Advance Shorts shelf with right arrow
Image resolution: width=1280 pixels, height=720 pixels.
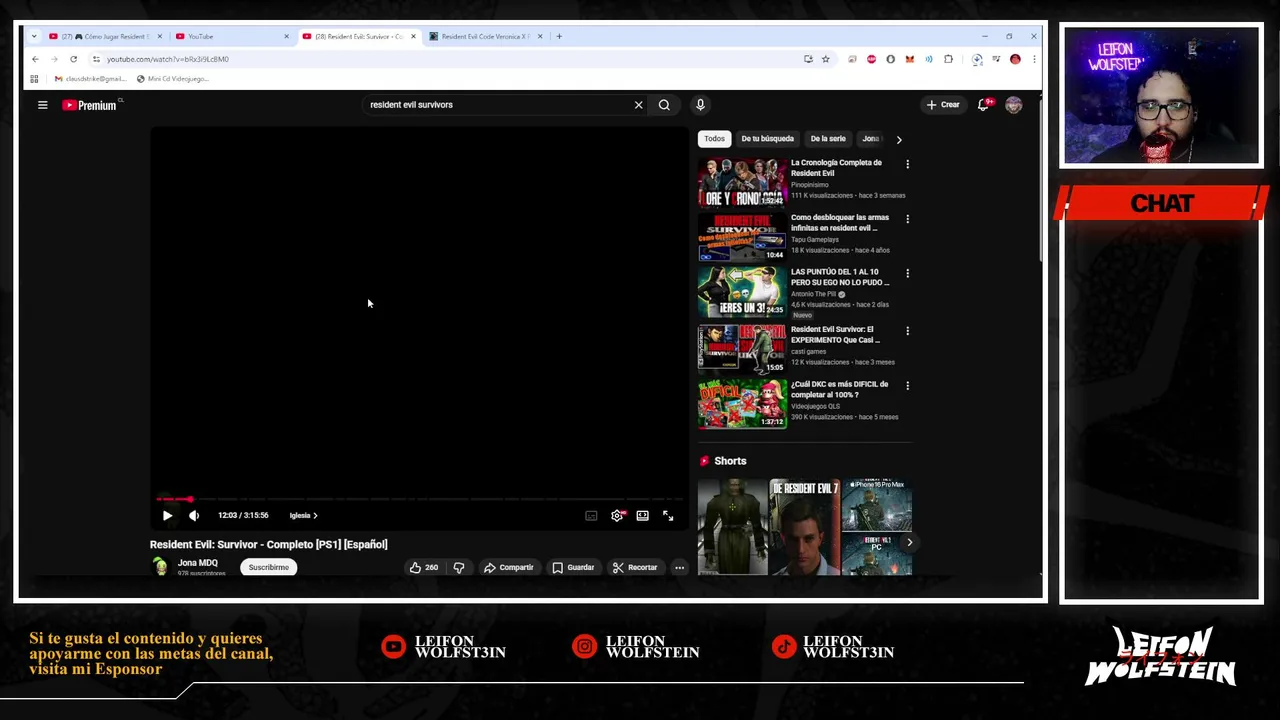pyautogui.click(x=909, y=542)
